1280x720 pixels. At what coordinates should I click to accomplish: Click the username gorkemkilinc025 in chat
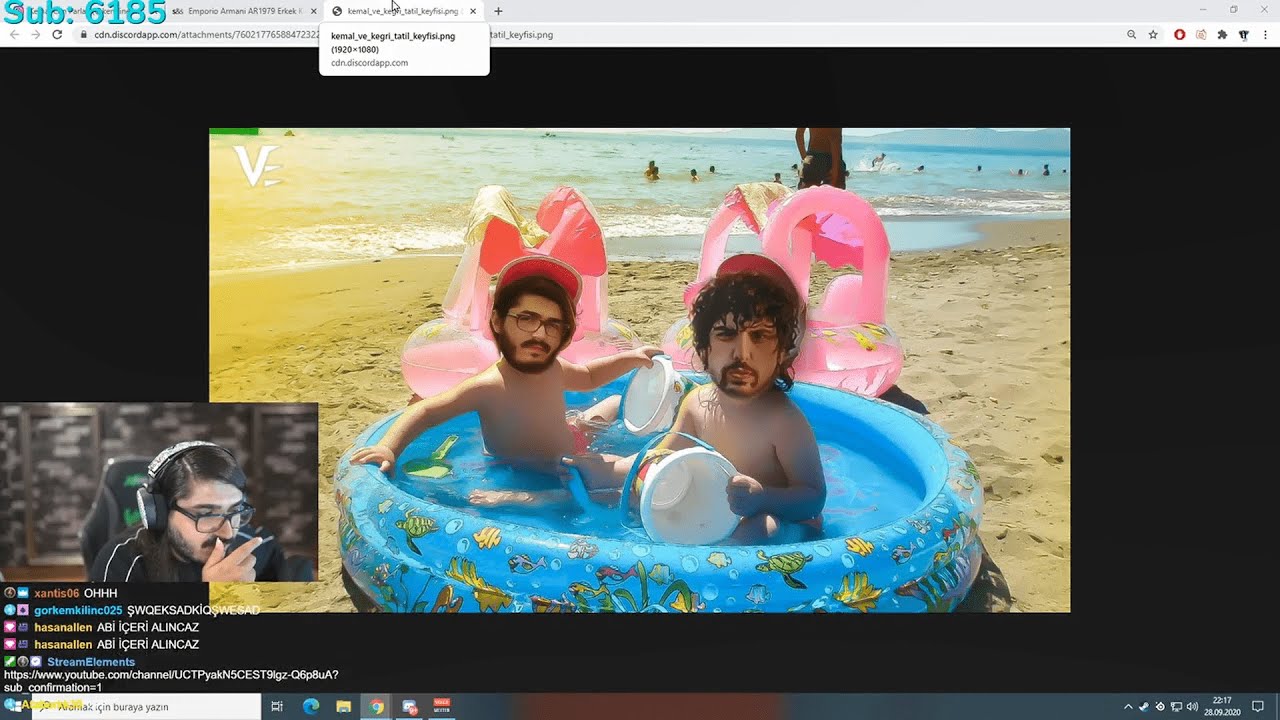(x=78, y=610)
